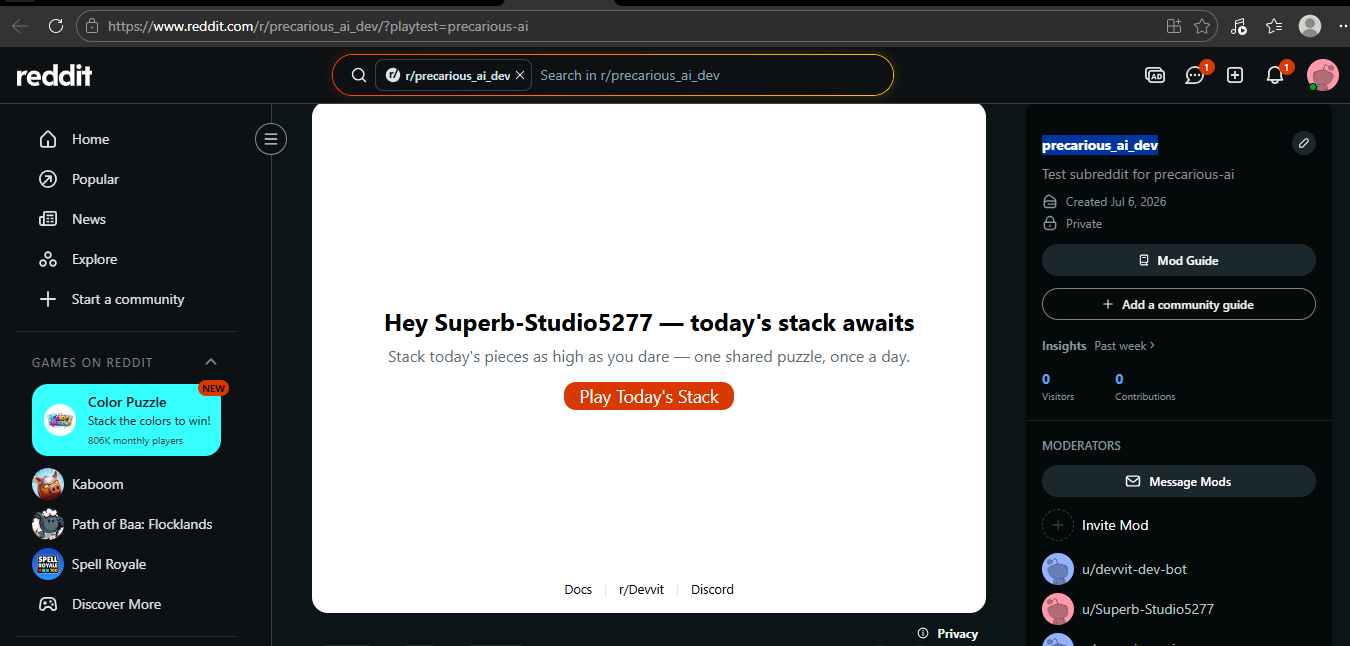Create a post with plus icon

[1235, 75]
